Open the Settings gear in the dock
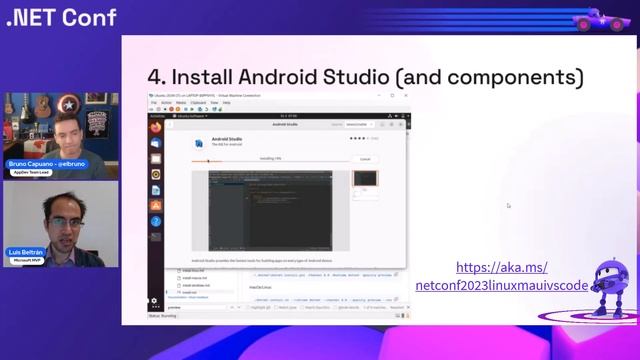 154,300
